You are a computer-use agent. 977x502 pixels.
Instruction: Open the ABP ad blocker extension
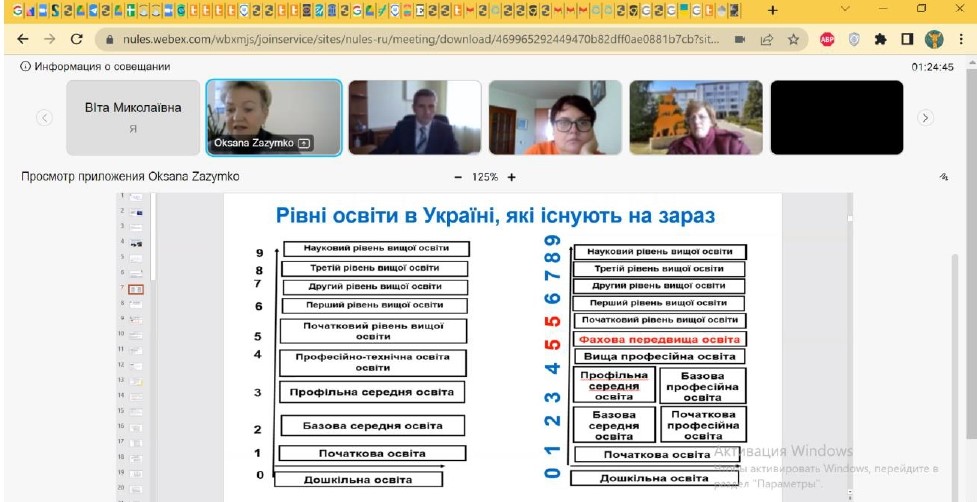click(x=827, y=39)
